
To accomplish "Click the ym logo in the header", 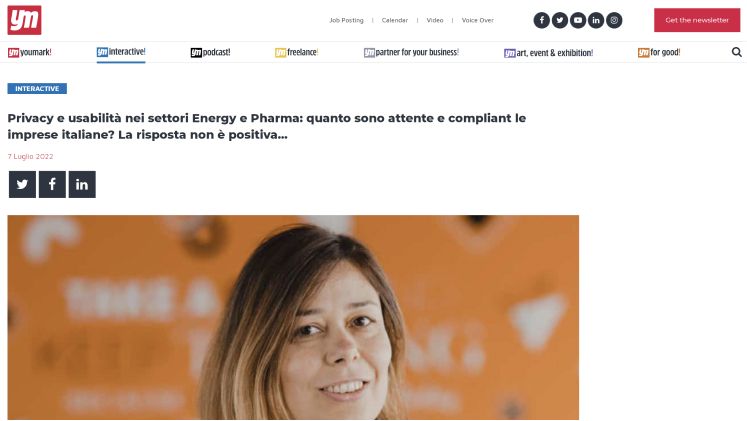I will click(24, 20).
